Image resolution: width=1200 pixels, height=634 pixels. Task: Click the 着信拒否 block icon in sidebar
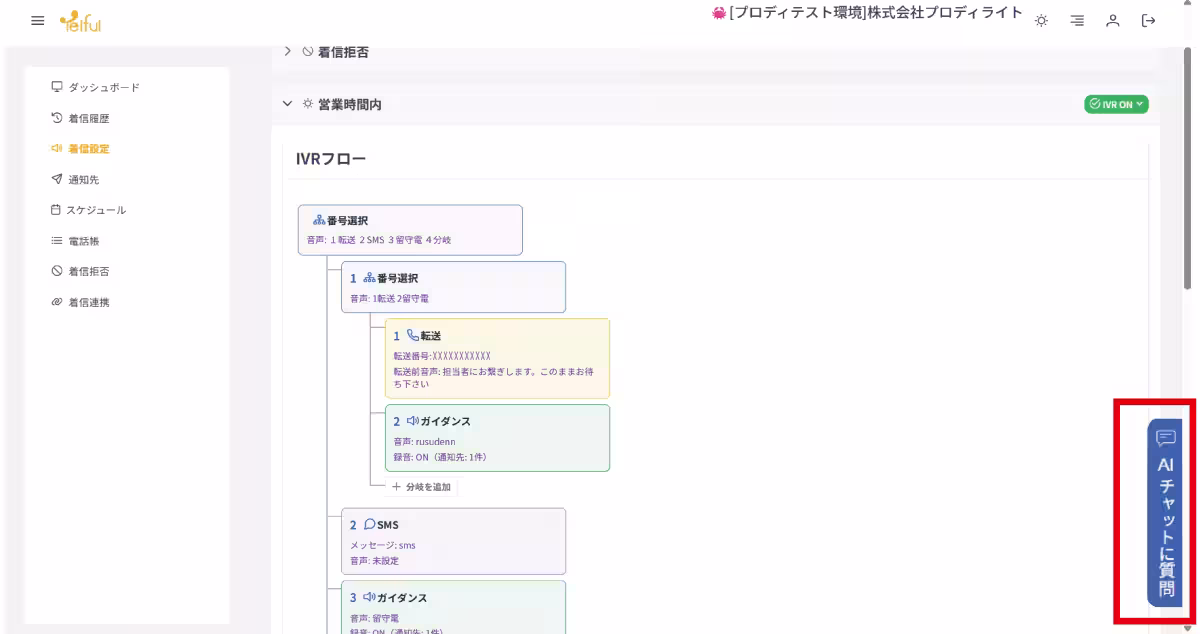(57, 271)
